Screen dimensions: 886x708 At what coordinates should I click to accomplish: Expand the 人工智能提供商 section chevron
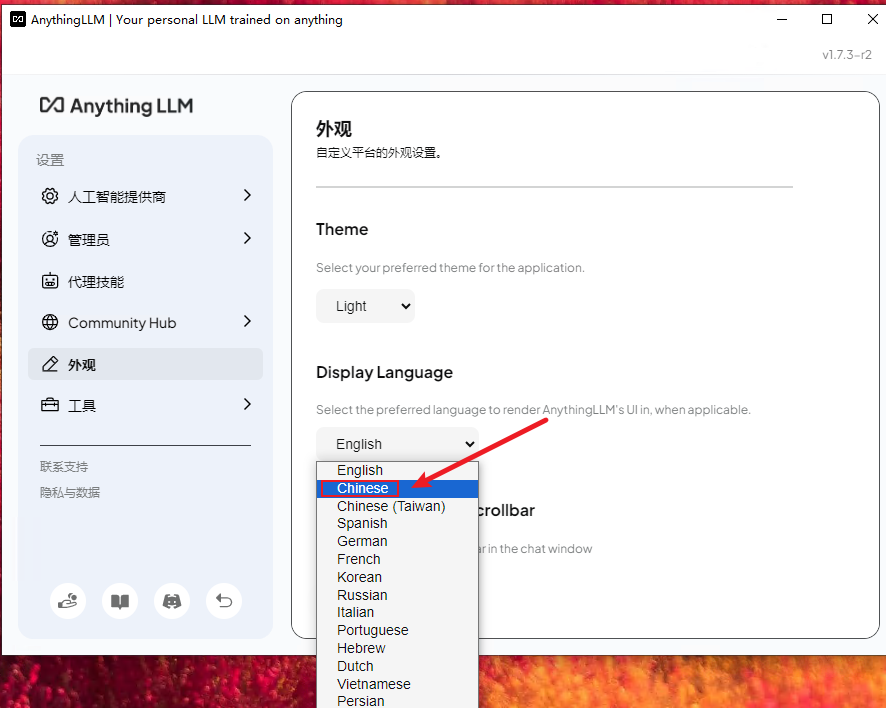tap(247, 196)
